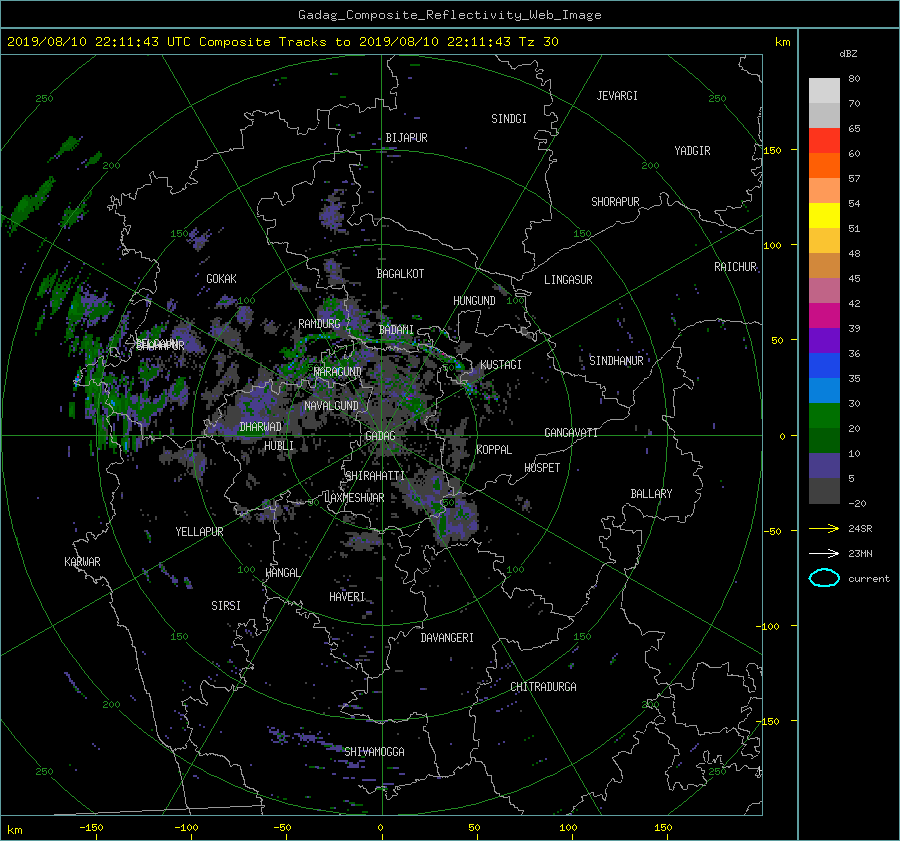Image resolution: width=900 pixels, height=841 pixels.
Task: Click the GANGAVATI city label
Action: [x=571, y=432]
